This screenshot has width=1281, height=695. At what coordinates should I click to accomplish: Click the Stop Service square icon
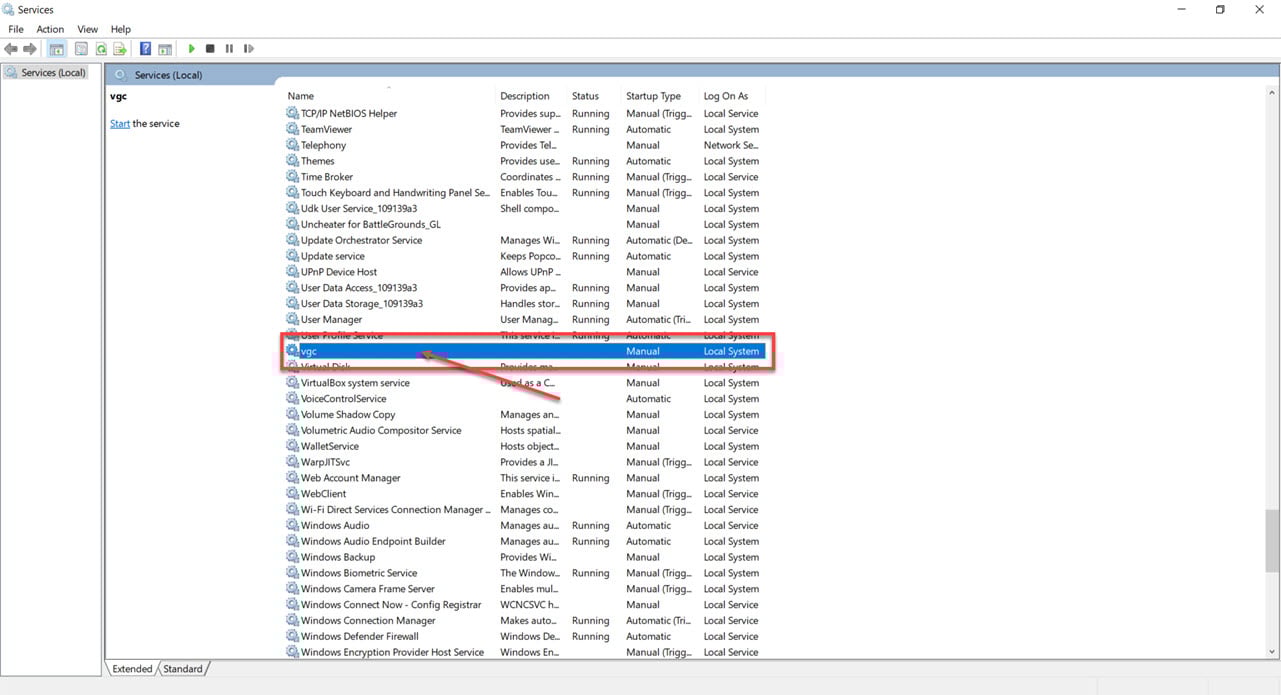pyautogui.click(x=210, y=49)
